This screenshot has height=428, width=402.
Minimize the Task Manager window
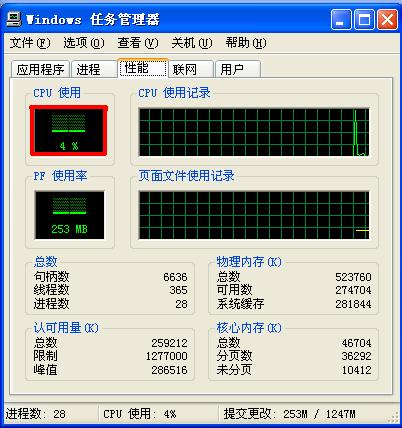[x=341, y=20]
